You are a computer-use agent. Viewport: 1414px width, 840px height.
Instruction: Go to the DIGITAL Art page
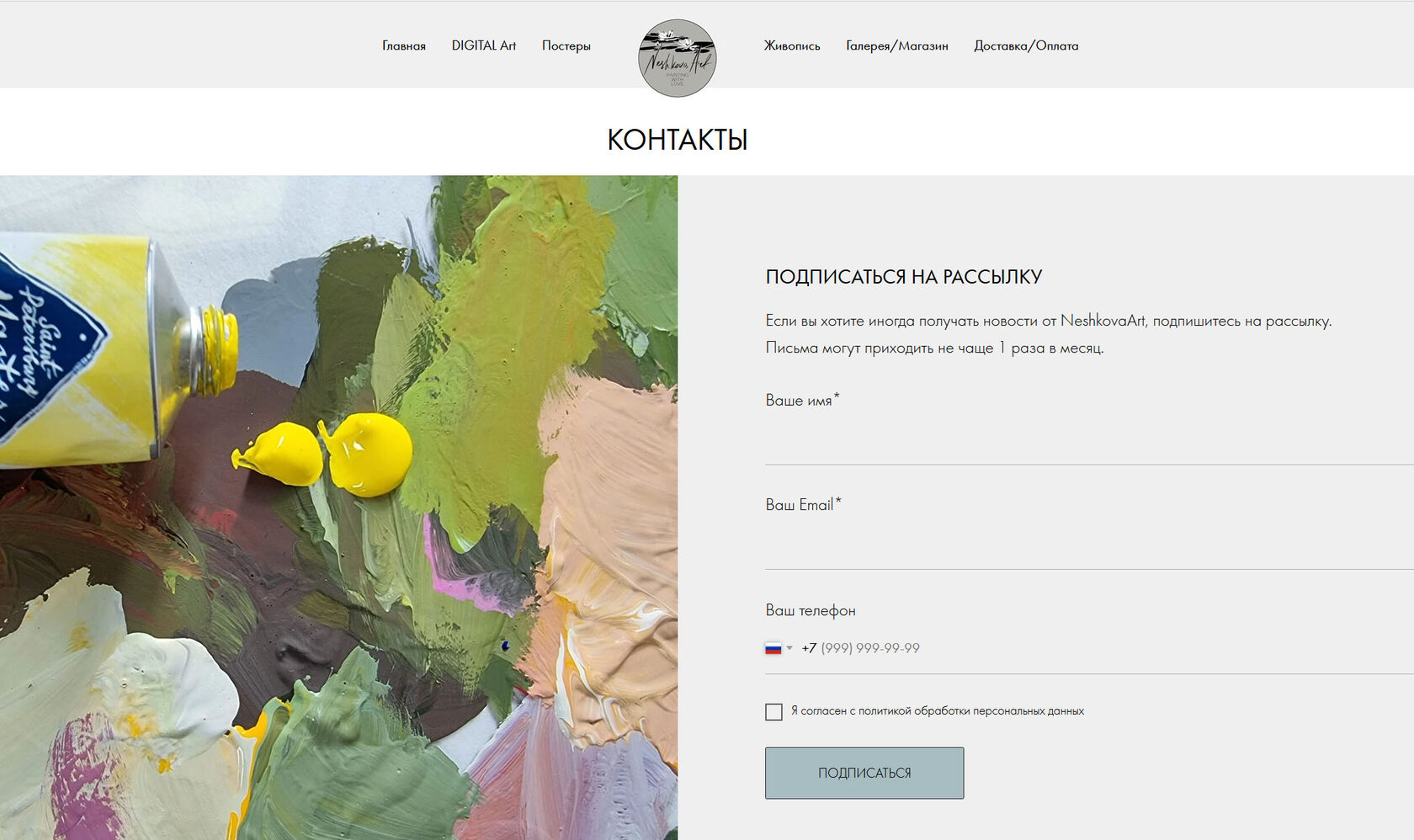[x=484, y=45]
